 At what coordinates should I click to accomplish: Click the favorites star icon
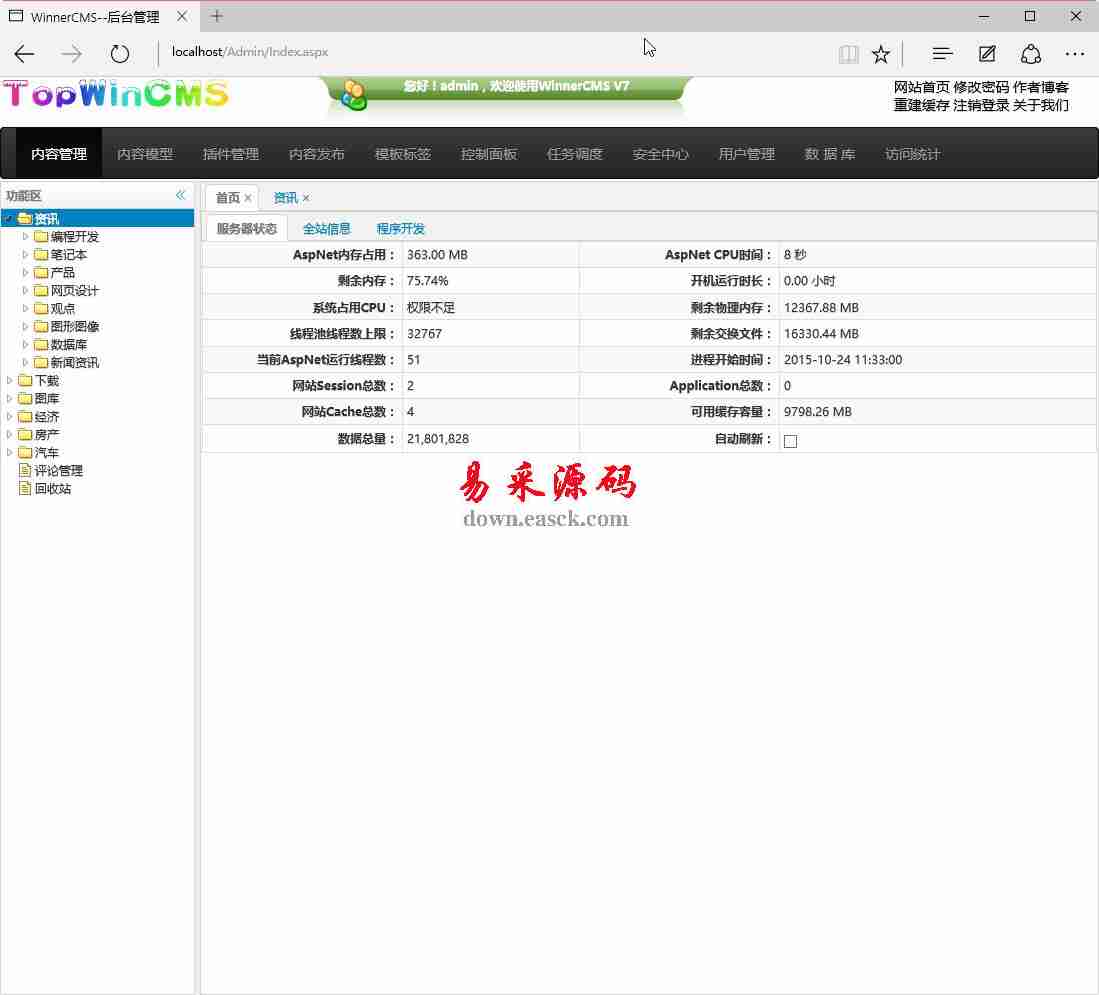880,54
